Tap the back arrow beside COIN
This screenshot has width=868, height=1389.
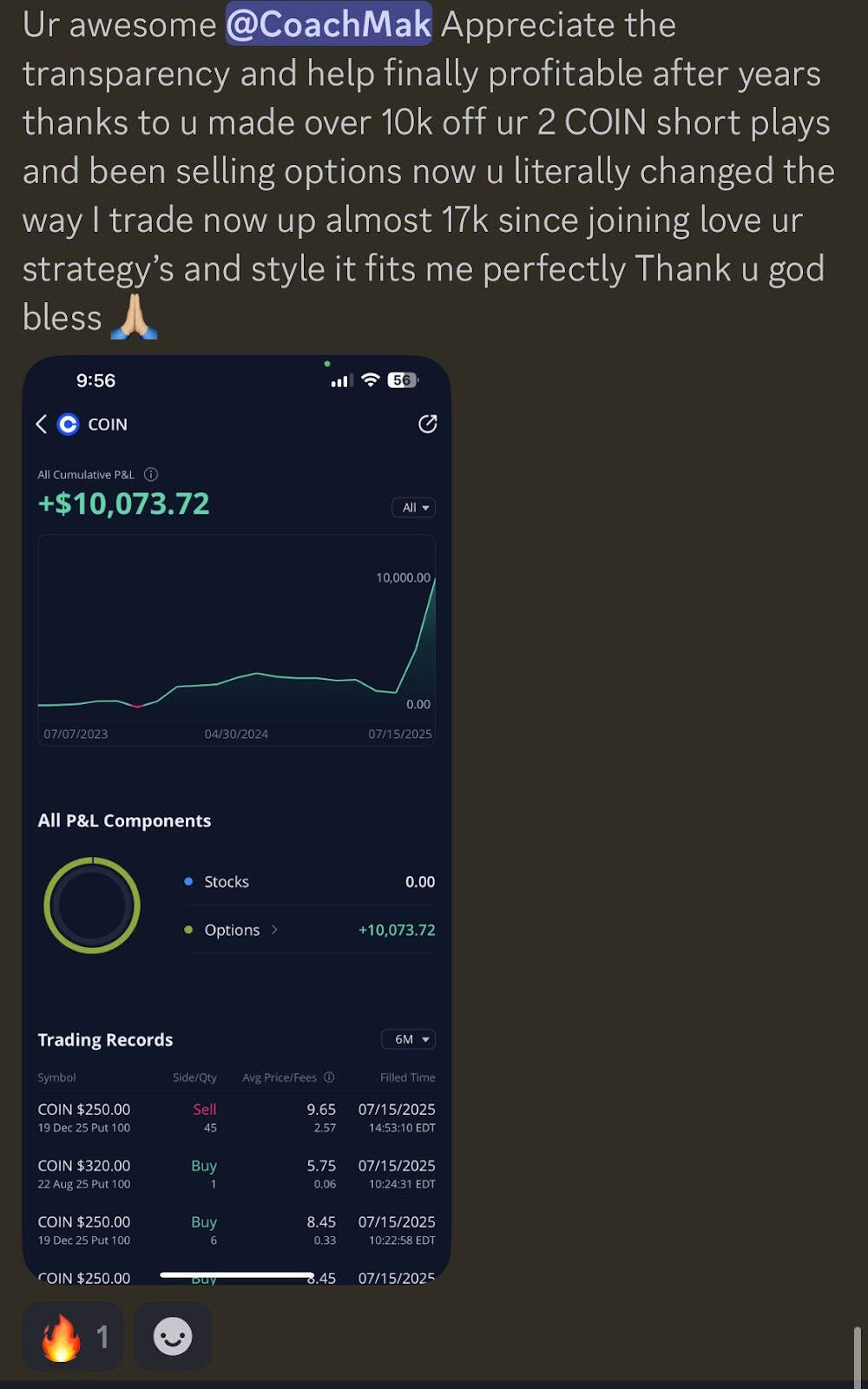pos(41,424)
